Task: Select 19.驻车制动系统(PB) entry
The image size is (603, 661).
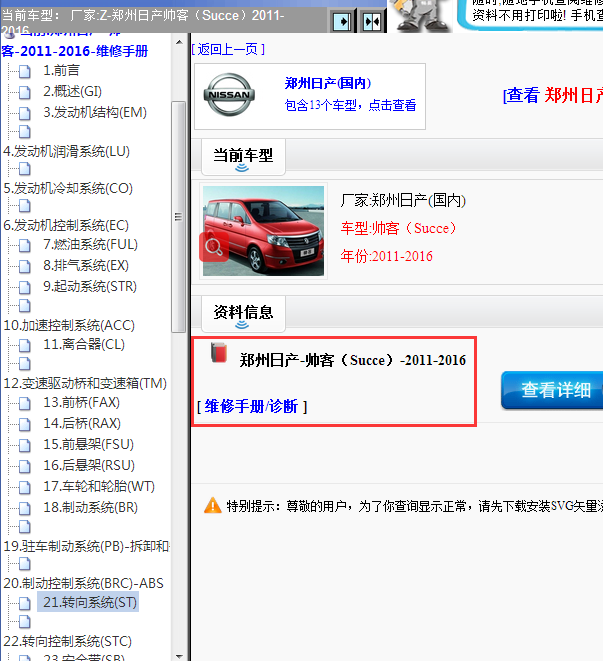Action: (x=86, y=546)
